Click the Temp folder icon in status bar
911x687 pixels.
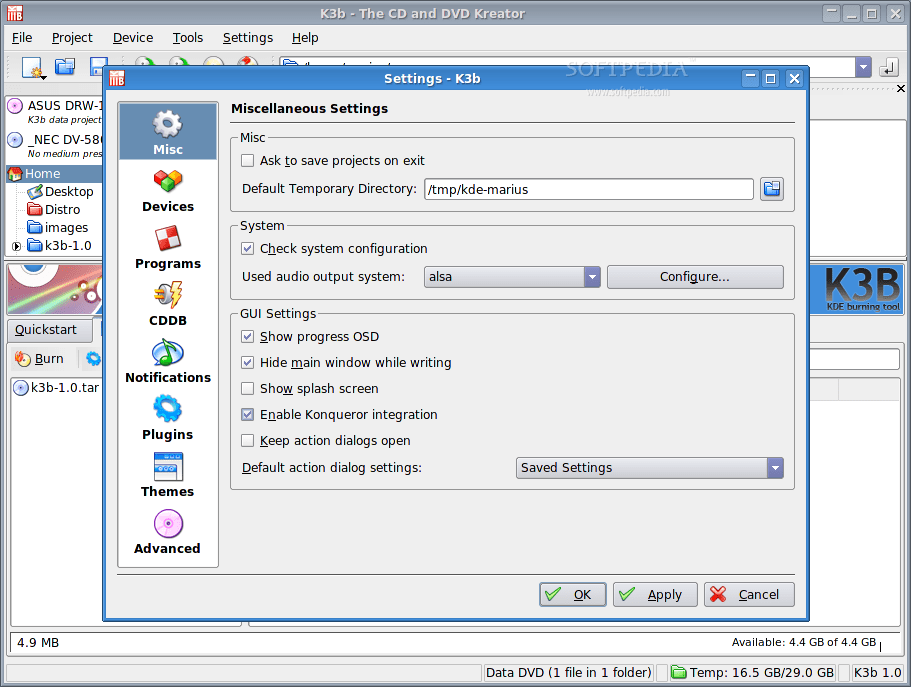[x=678, y=672]
